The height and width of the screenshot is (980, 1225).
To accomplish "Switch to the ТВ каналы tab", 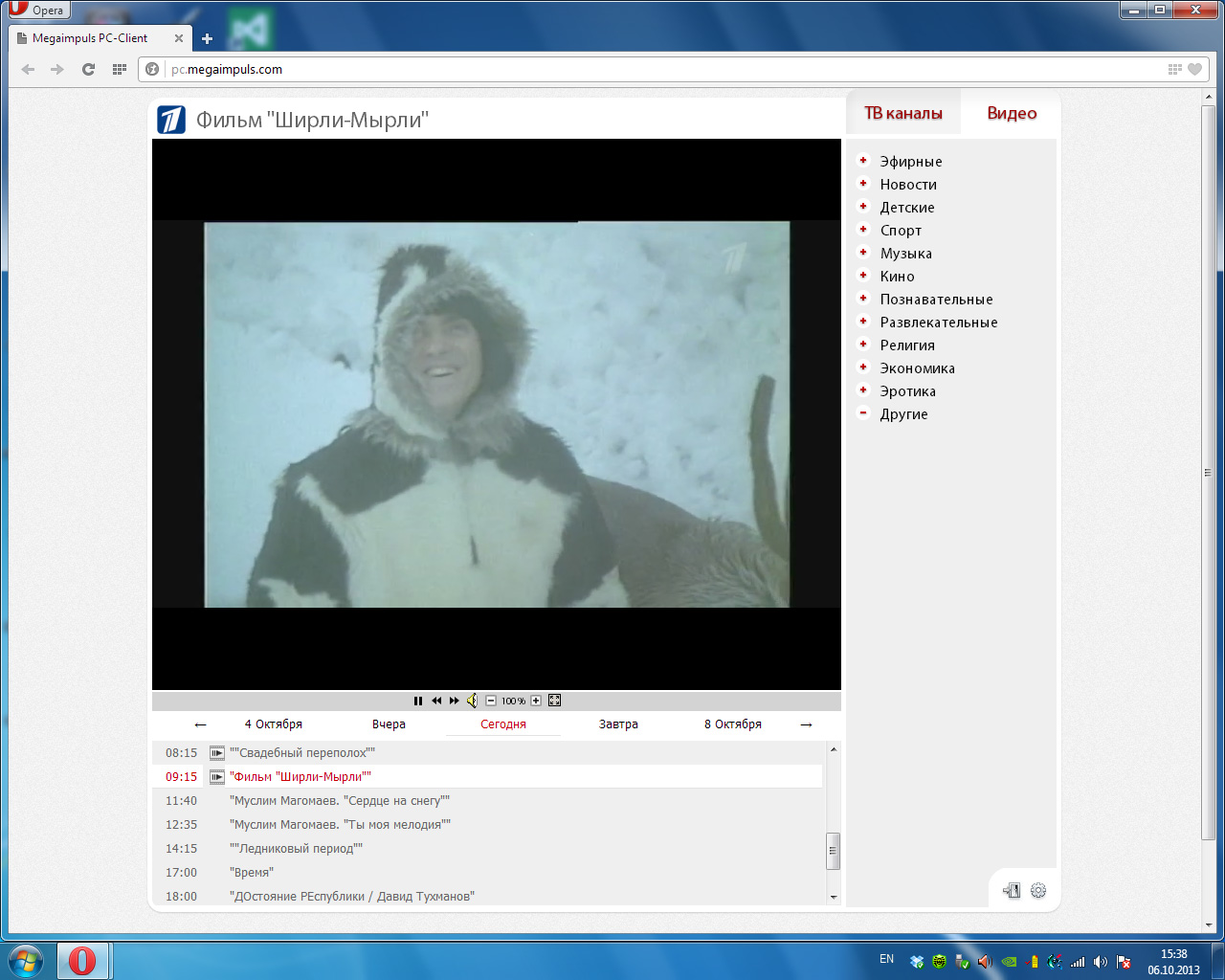I will (x=903, y=113).
